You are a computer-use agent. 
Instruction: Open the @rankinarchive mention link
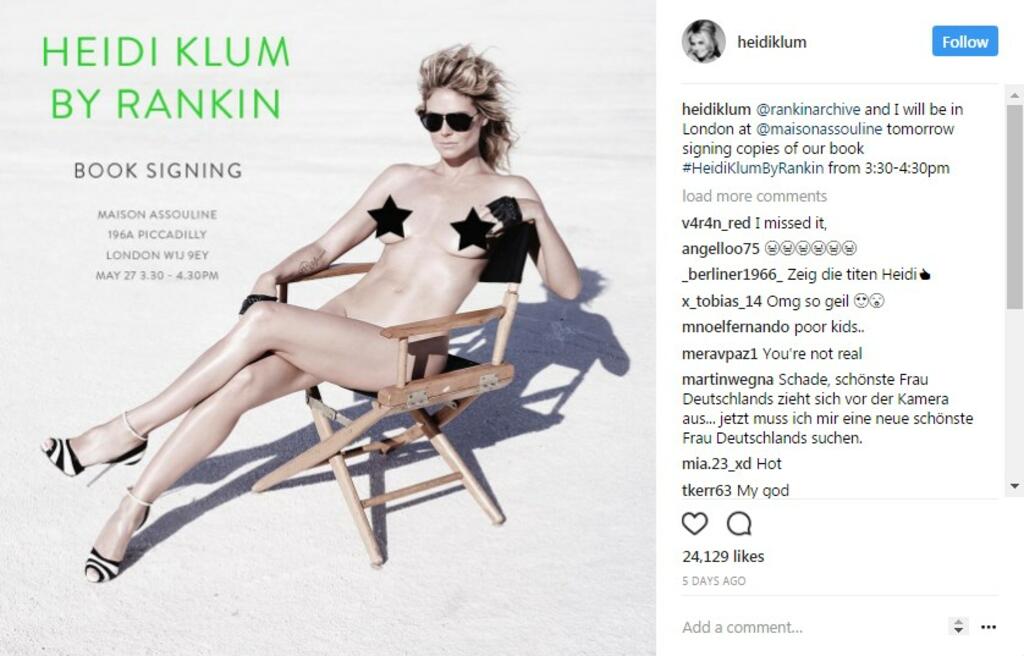tap(808, 109)
